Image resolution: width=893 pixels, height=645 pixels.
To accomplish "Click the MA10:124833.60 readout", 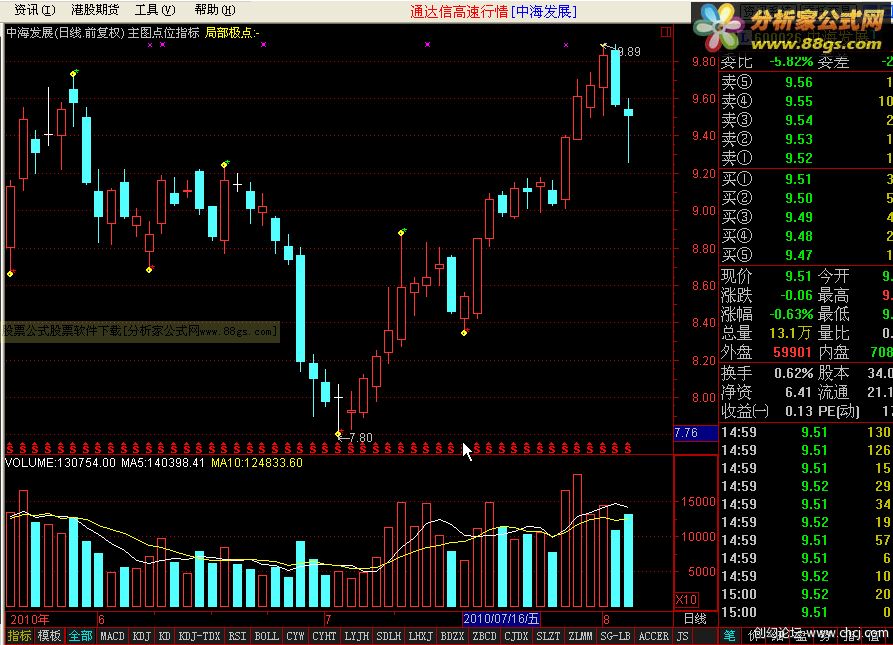I will click(257, 463).
